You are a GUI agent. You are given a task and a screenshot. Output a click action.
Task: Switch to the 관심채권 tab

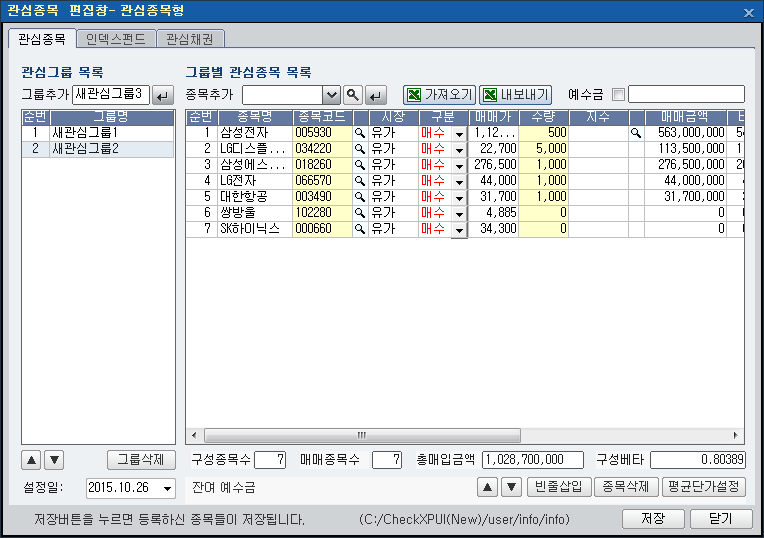click(x=190, y=39)
